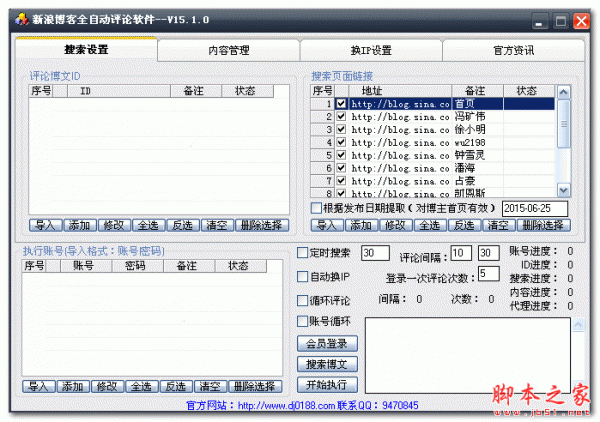Click the 定时搜索 value field 30
The height and width of the screenshot is (422, 600).
tap(375, 253)
